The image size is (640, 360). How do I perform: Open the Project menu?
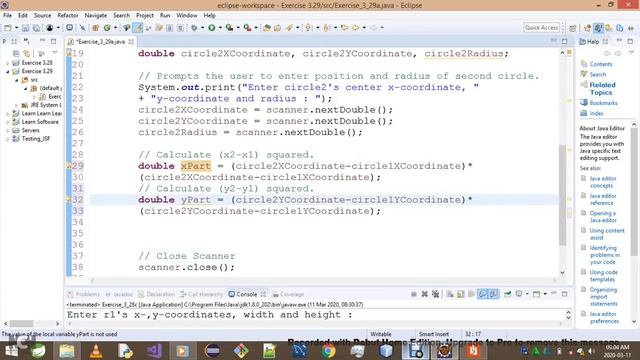tap(145, 16)
